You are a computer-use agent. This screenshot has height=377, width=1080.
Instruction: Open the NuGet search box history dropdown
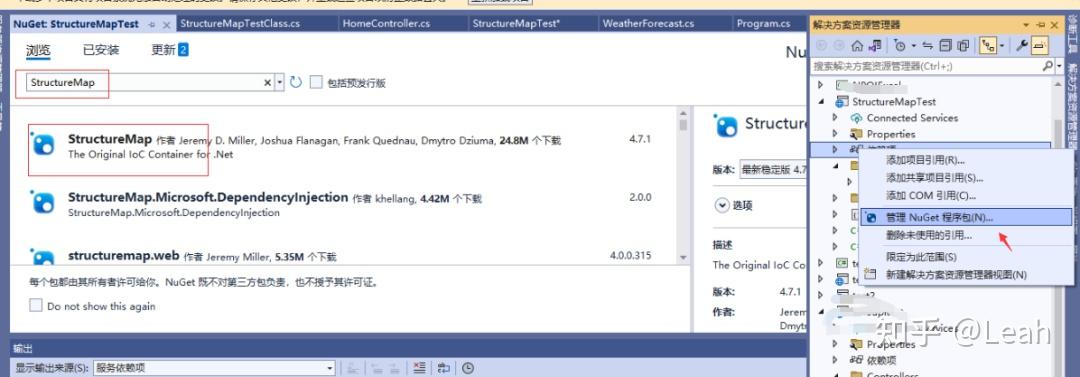click(x=279, y=83)
